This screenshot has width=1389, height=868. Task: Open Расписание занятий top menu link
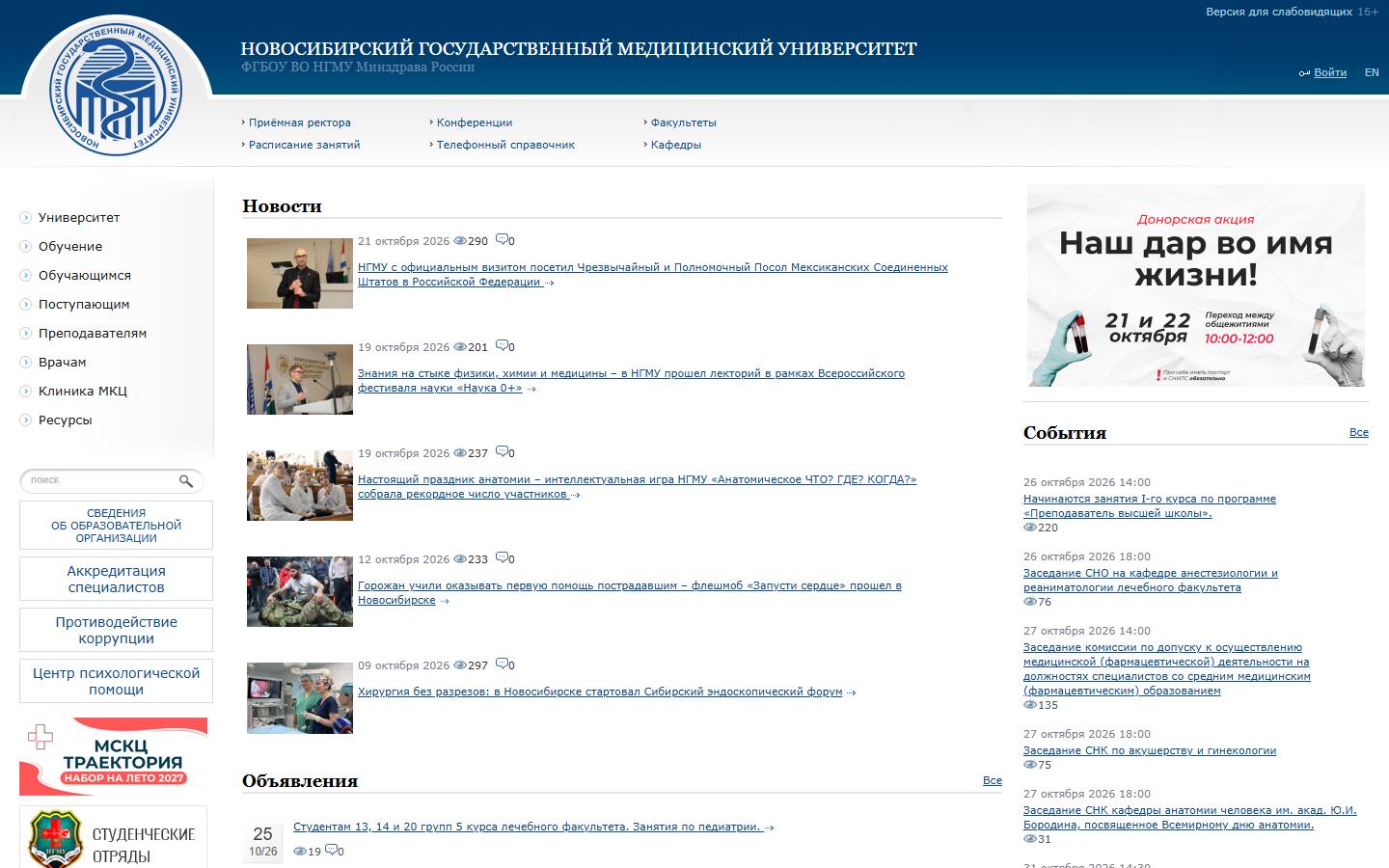click(x=304, y=145)
